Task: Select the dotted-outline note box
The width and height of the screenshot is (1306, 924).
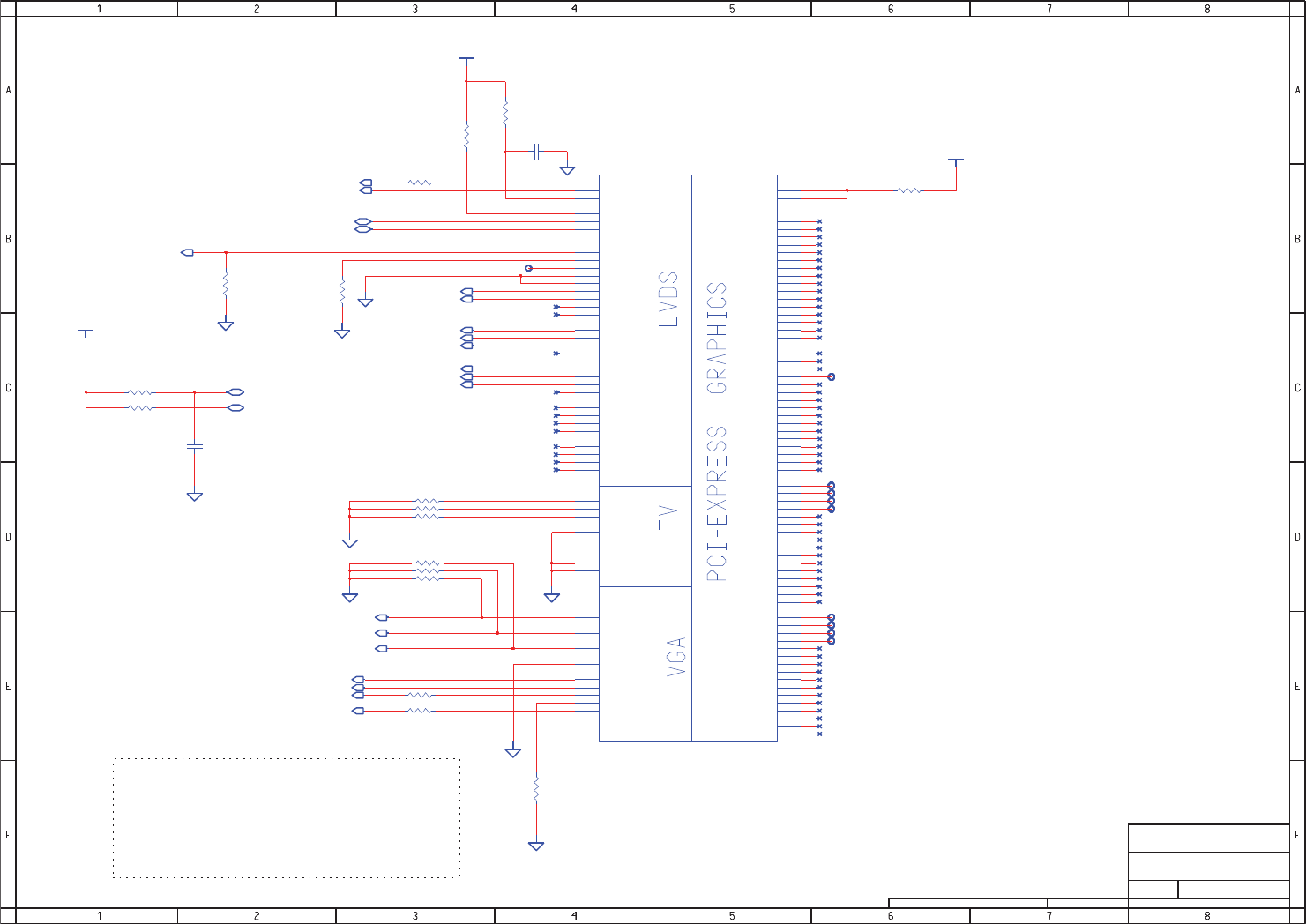Action: coord(287,818)
